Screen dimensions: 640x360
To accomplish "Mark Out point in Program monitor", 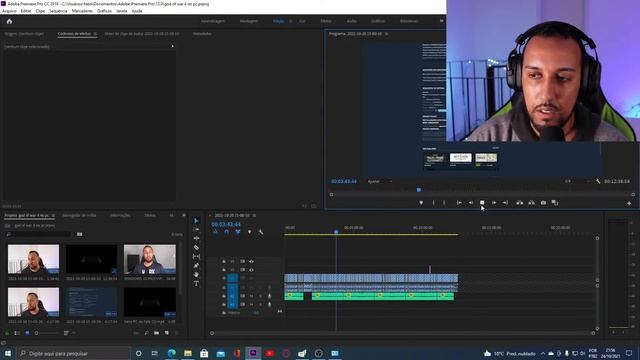I will [444, 202].
